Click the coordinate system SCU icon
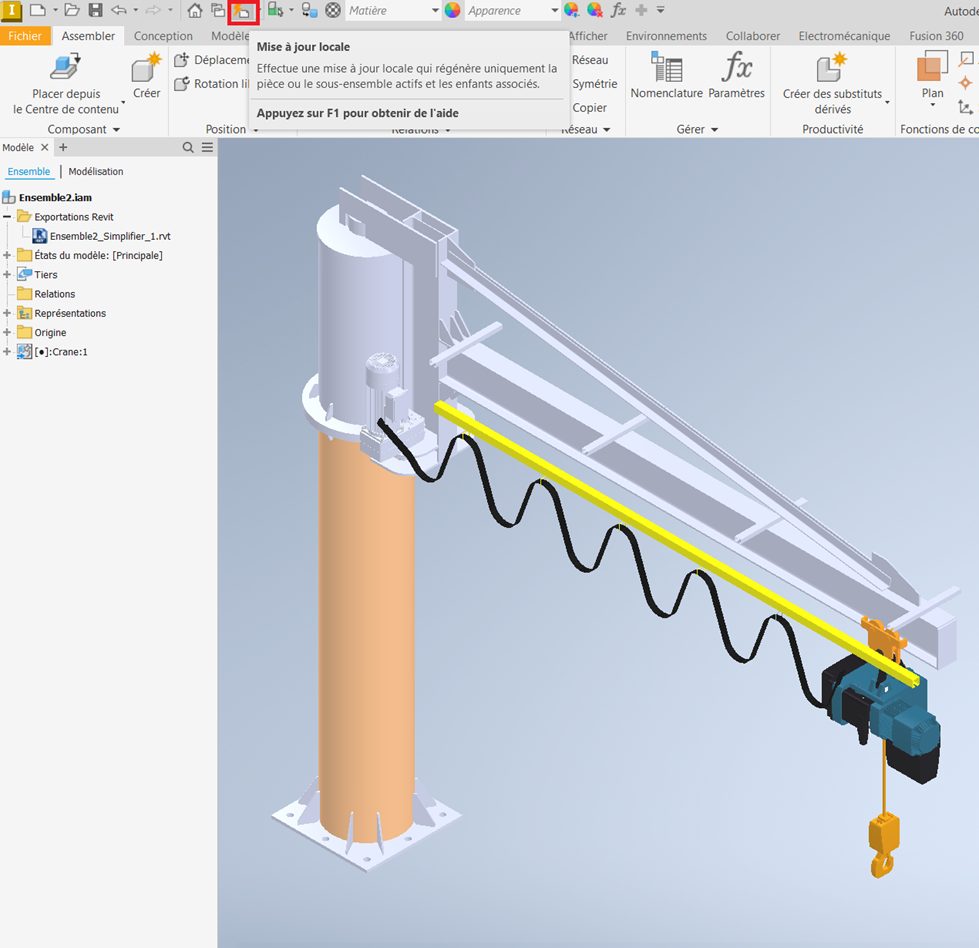 [966, 107]
